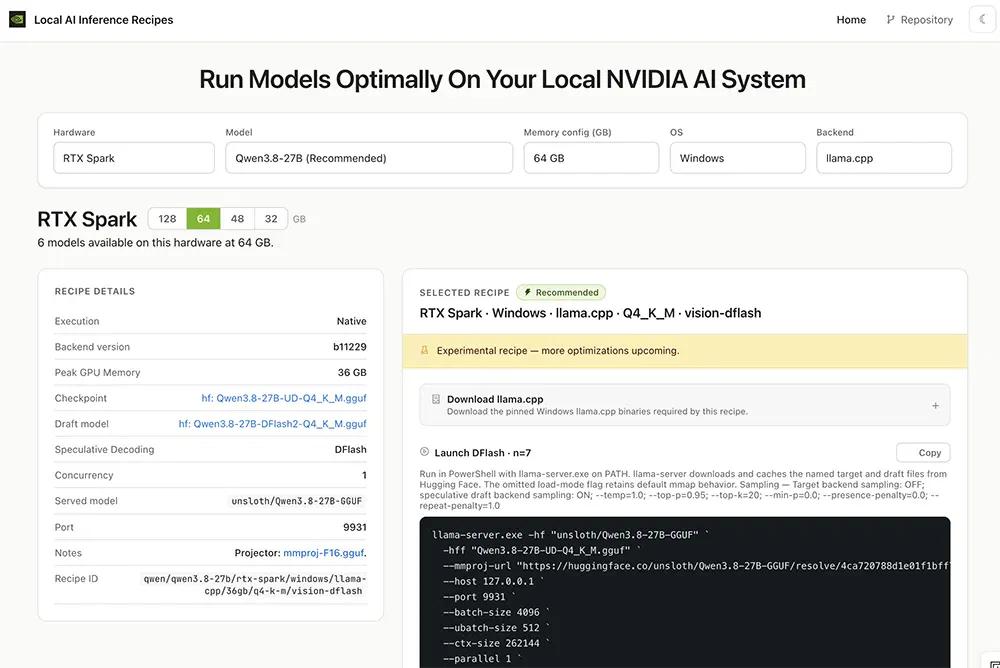Click the Recipe ID value text
Image resolution: width=1000 pixels, height=668 pixels.
click(x=254, y=585)
